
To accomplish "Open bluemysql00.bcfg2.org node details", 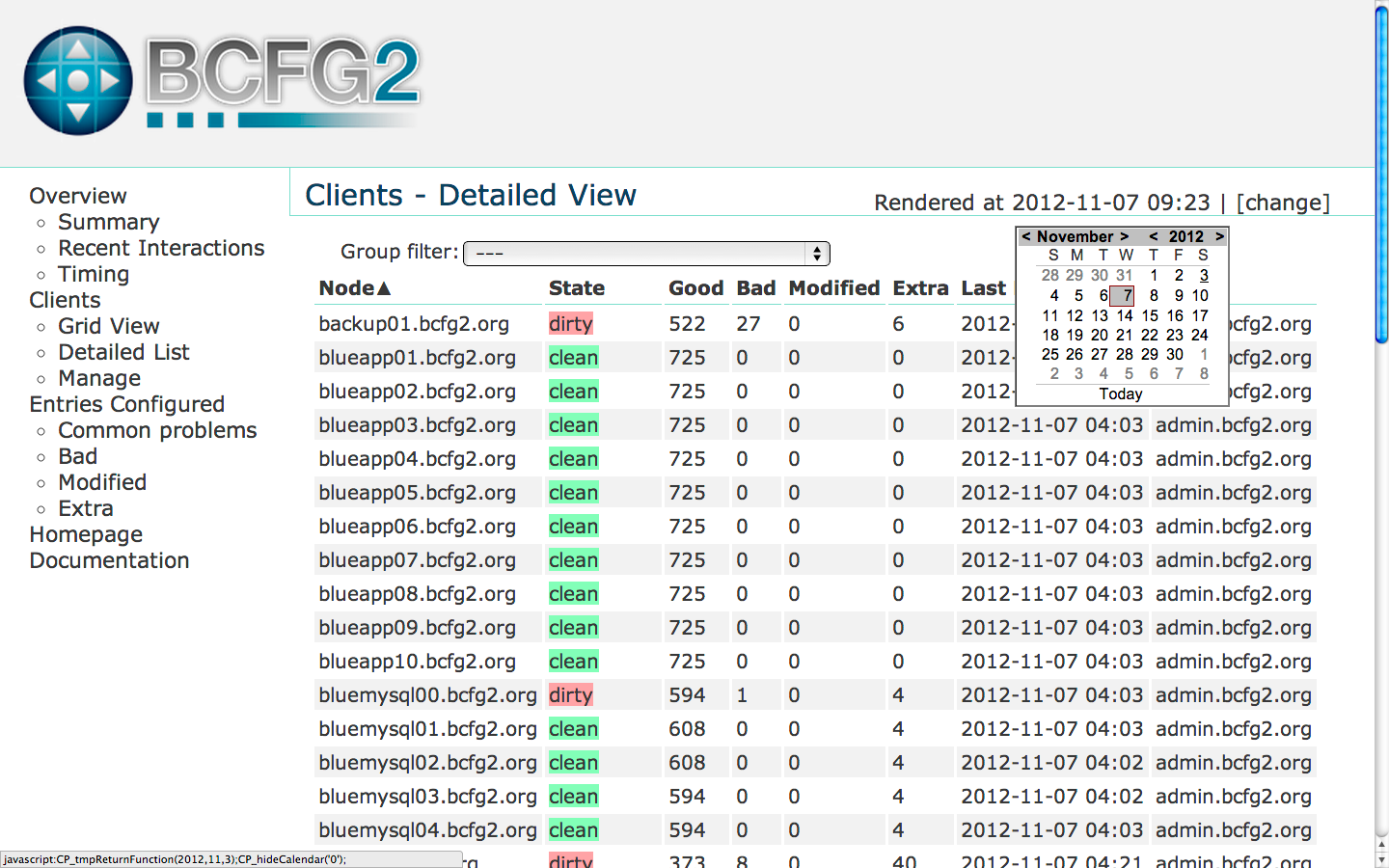I will [427, 695].
